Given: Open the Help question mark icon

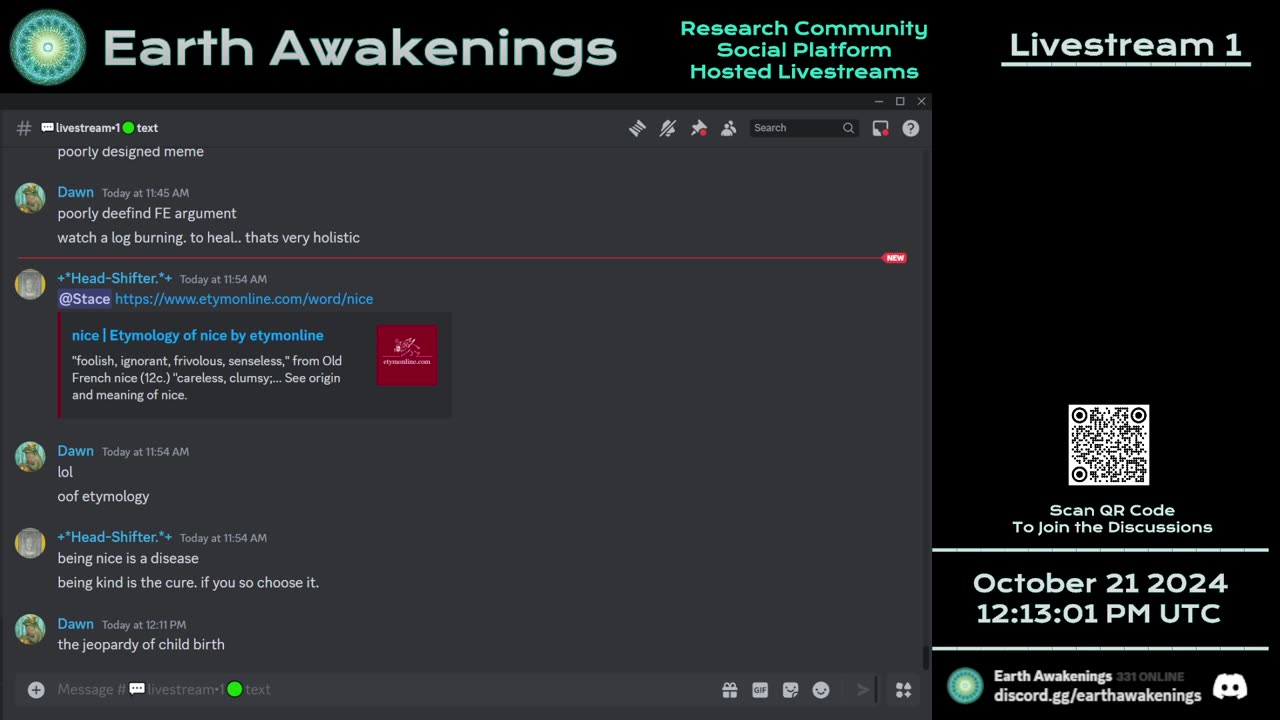Looking at the screenshot, I should (911, 128).
